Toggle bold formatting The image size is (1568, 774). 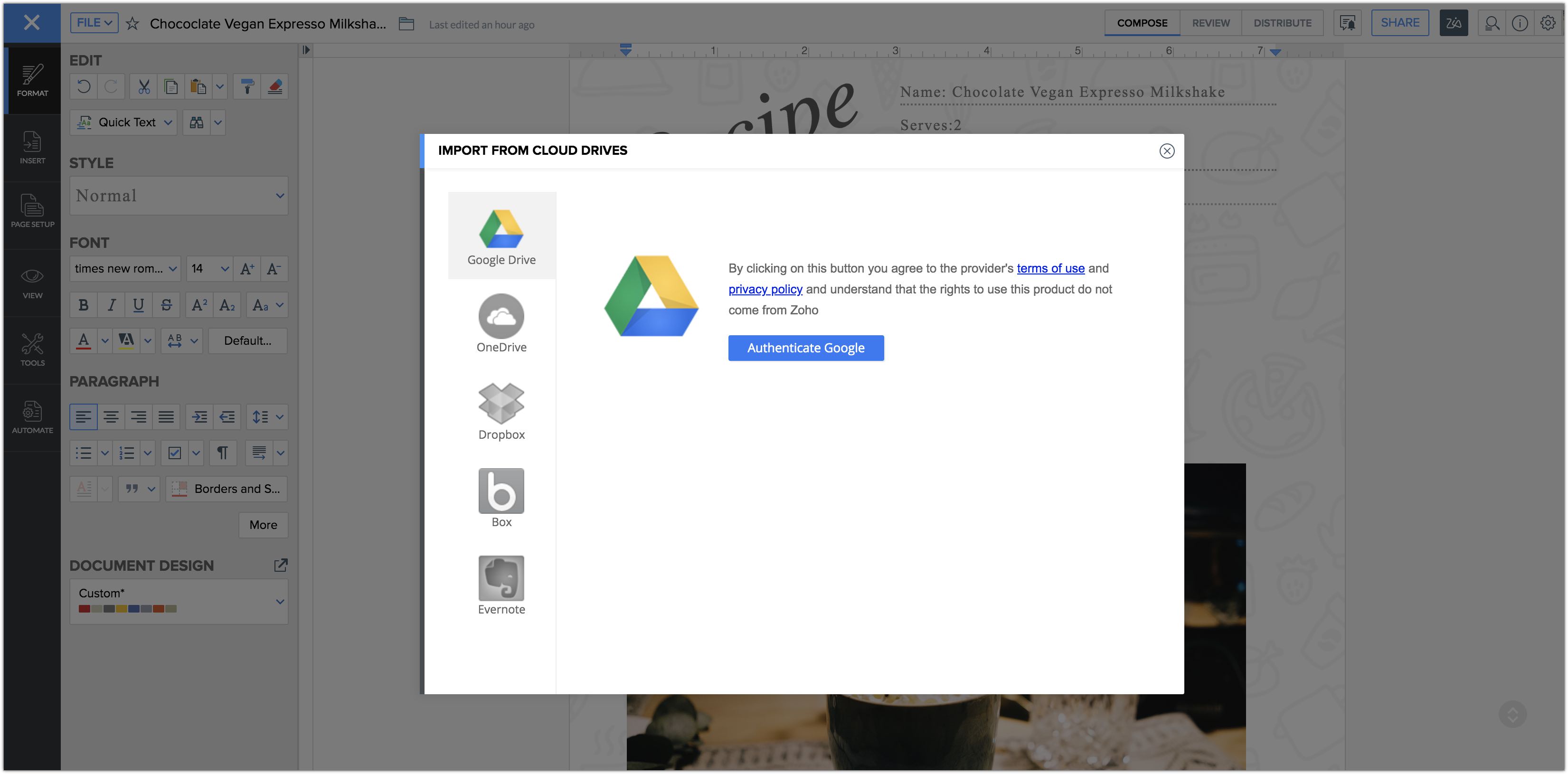[84, 305]
